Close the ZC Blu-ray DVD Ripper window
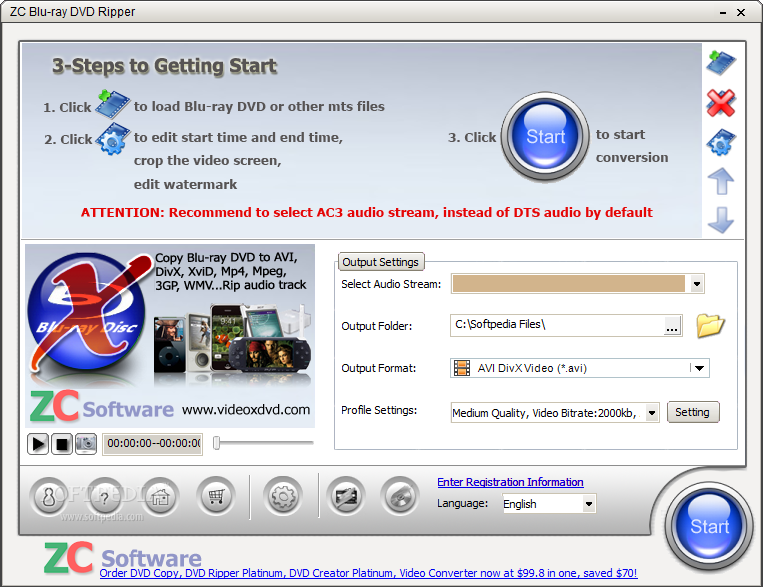Viewport: 763px width, 587px height. (x=741, y=12)
